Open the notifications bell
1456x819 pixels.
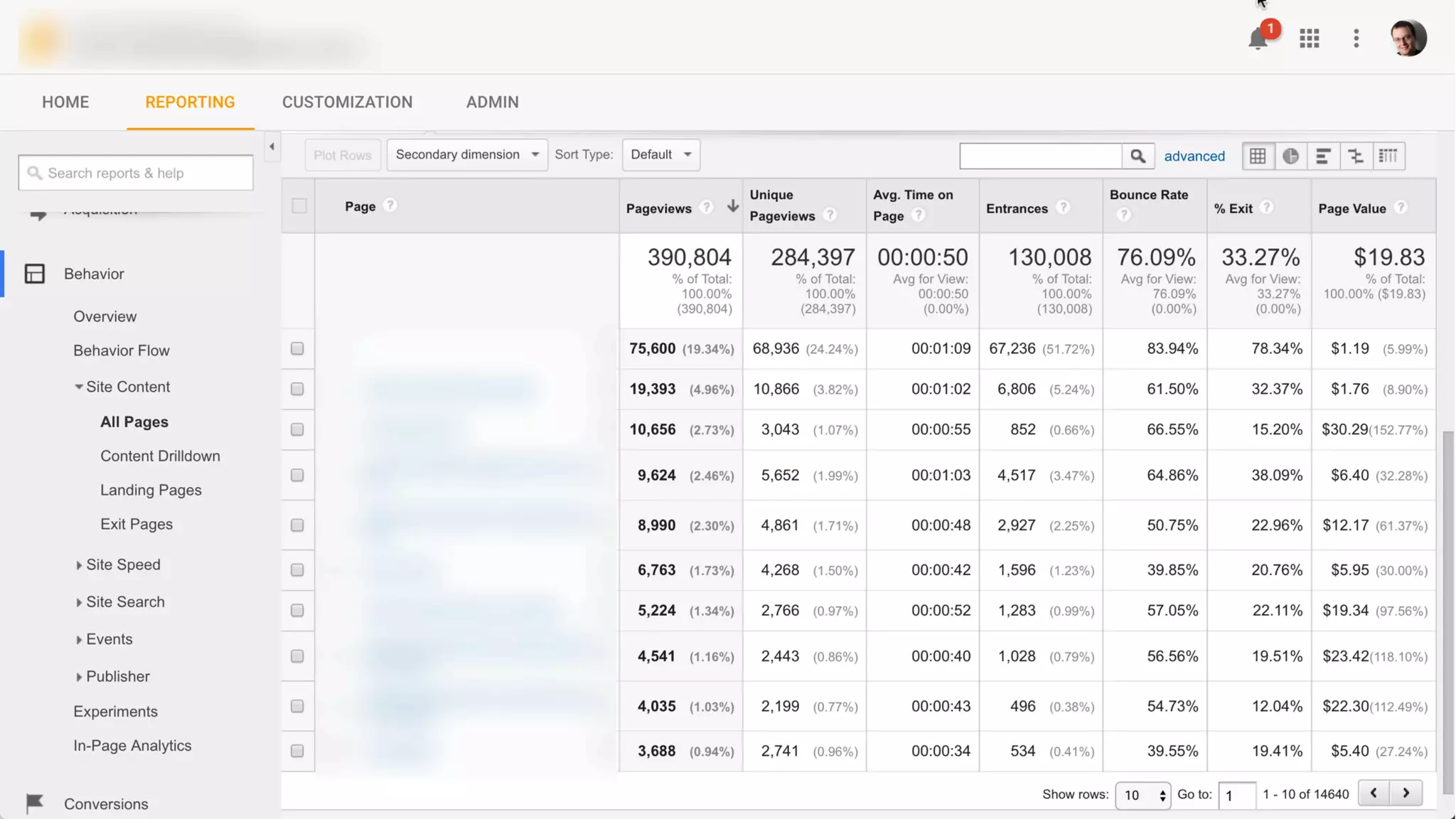[1258, 38]
